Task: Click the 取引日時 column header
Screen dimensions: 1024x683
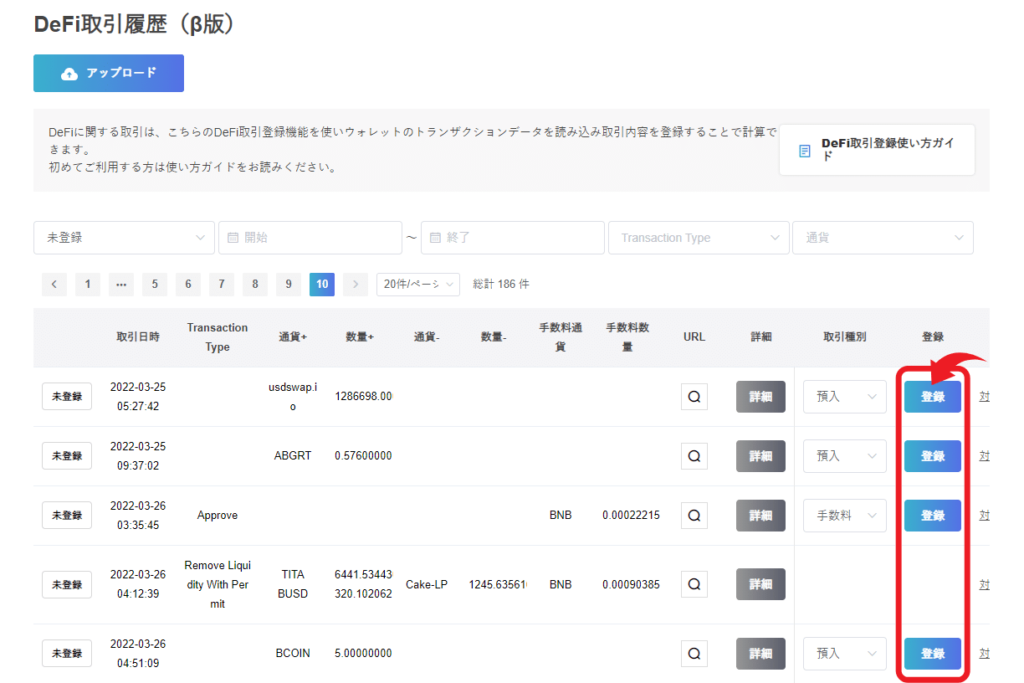Action: [x=138, y=337]
